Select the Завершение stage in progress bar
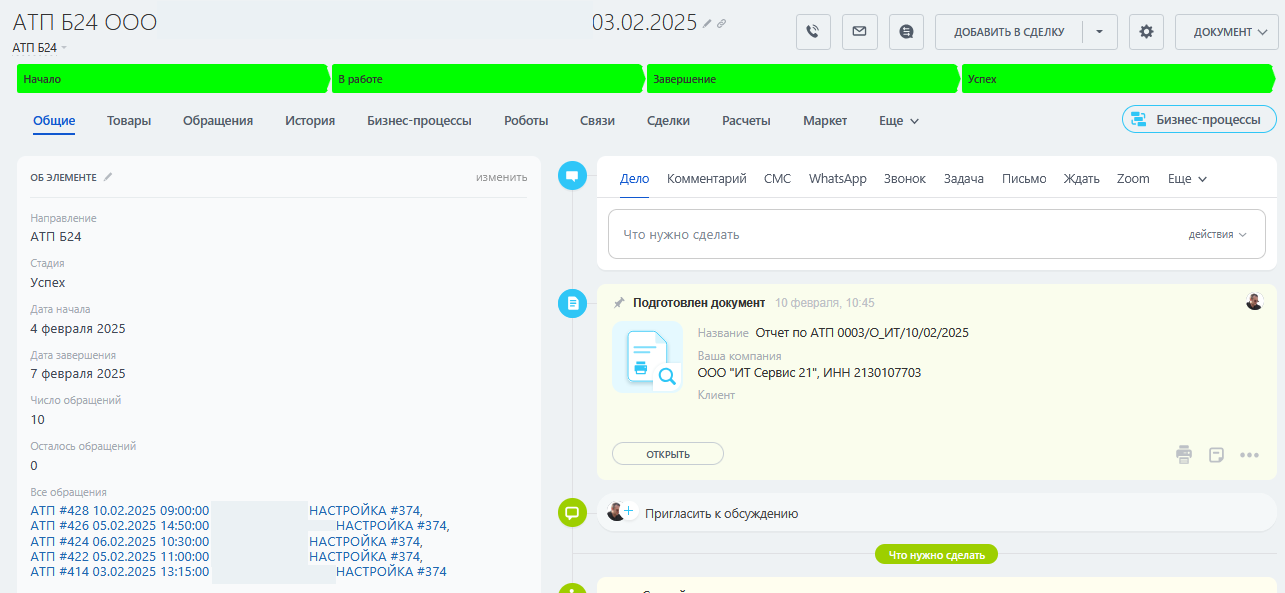Viewport: 1285px width, 593px height. (800, 79)
